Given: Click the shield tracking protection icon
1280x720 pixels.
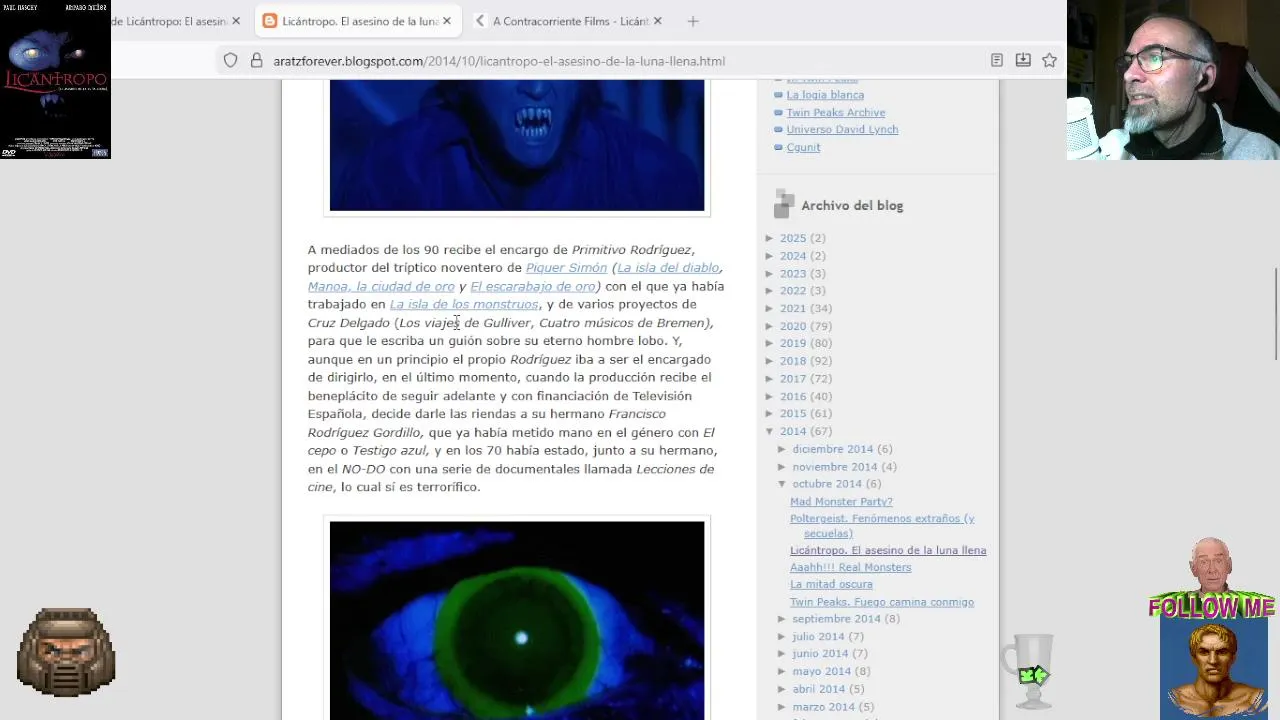Looking at the screenshot, I should pos(231,60).
